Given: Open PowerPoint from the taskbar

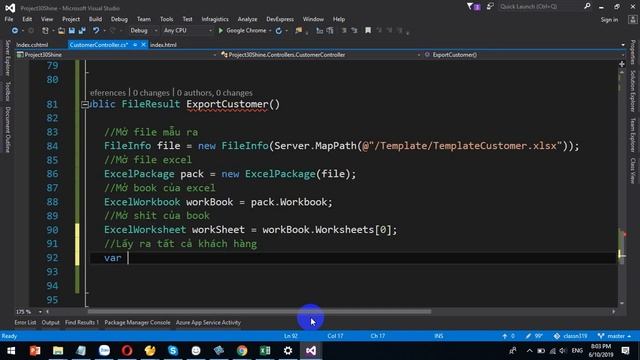Looking at the screenshot, I should (35, 351).
